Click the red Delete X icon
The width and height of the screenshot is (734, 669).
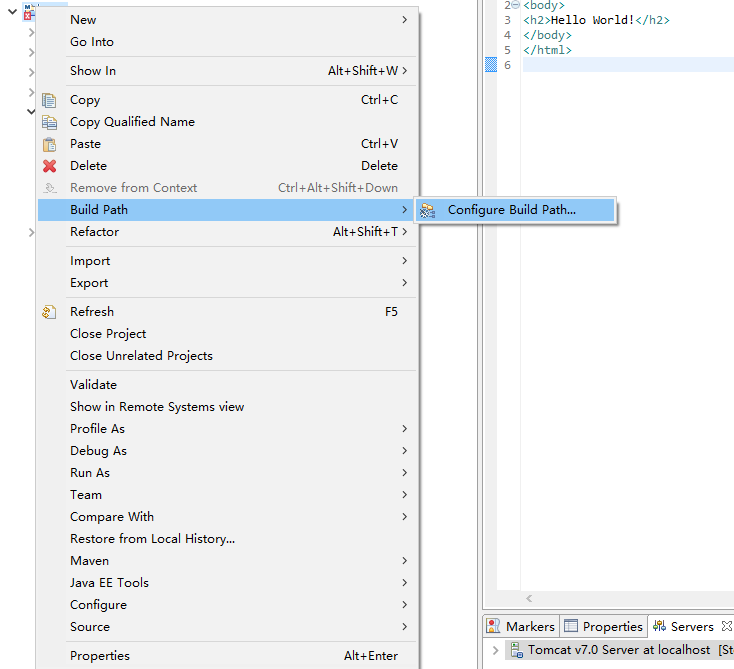pos(49,166)
